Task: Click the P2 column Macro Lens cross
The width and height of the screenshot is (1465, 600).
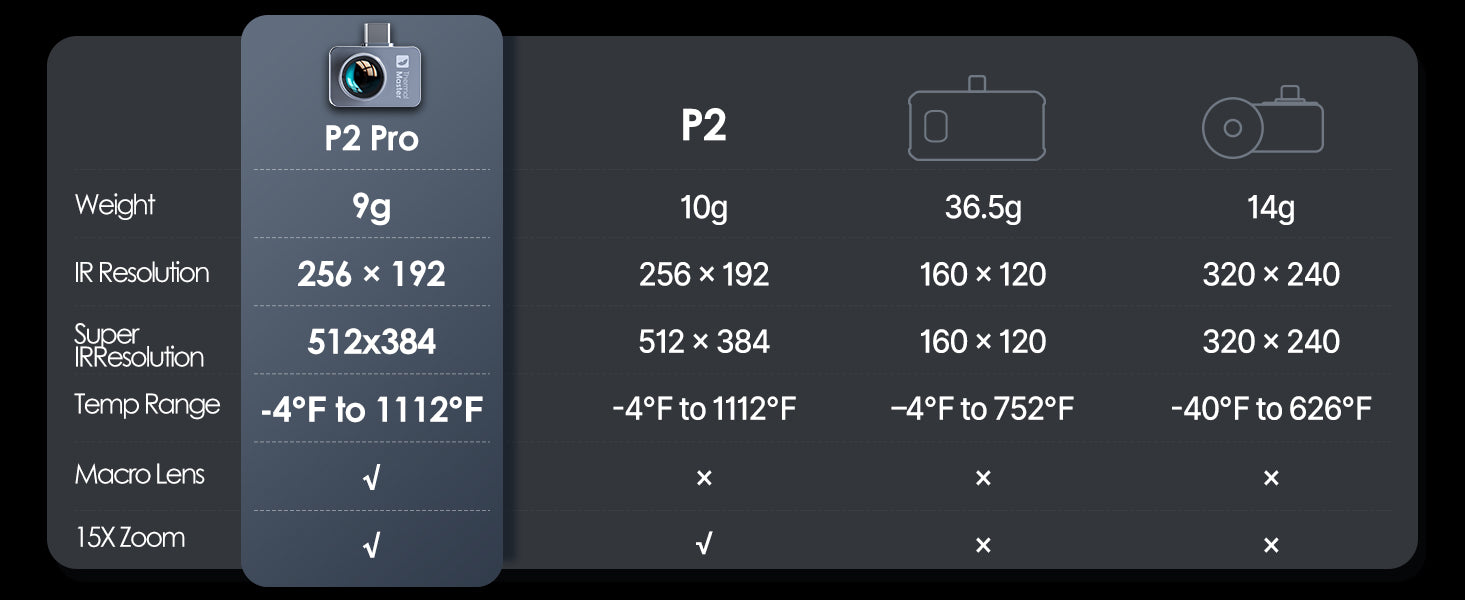Action: [x=704, y=478]
